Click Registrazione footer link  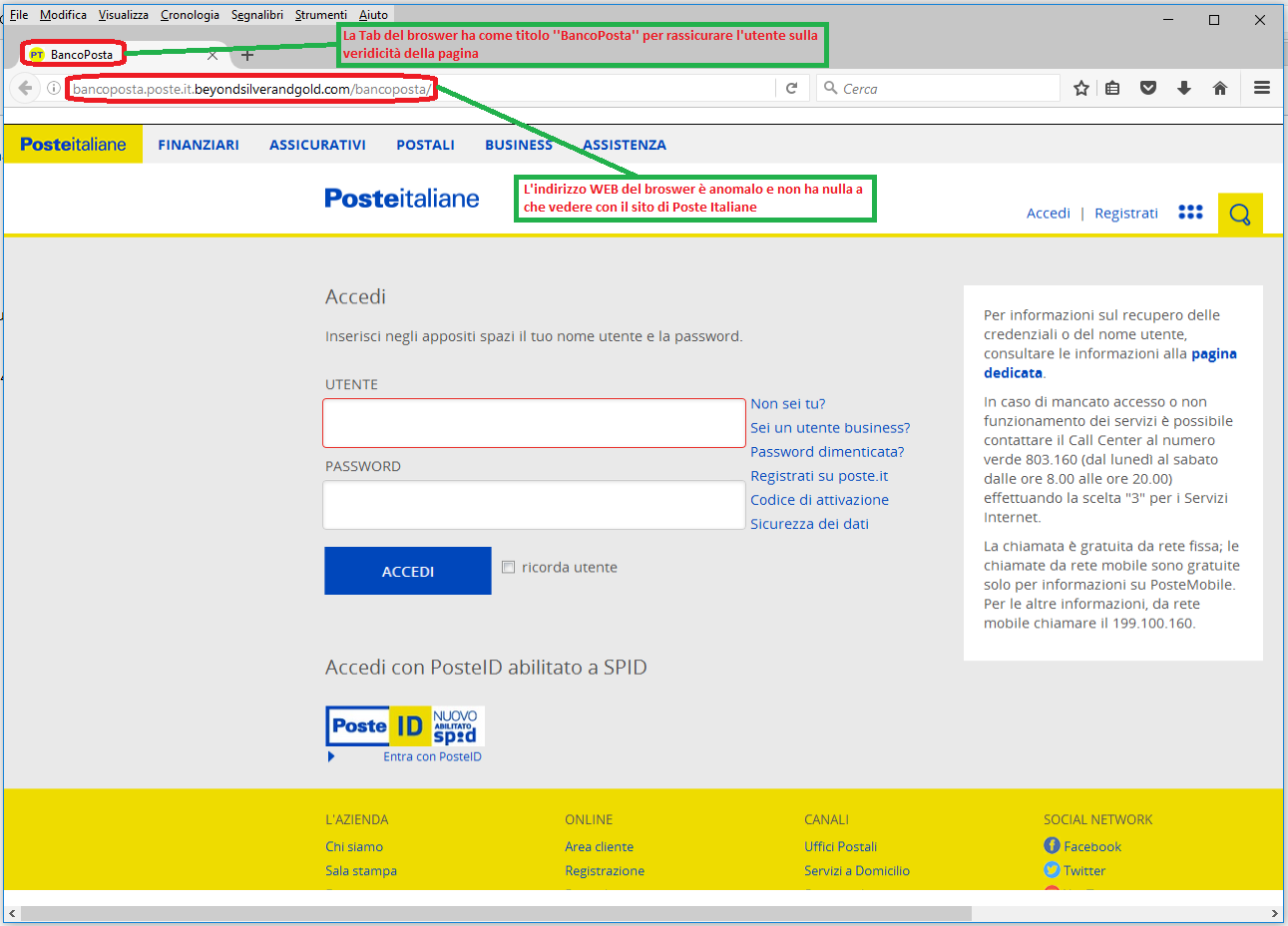click(605, 870)
